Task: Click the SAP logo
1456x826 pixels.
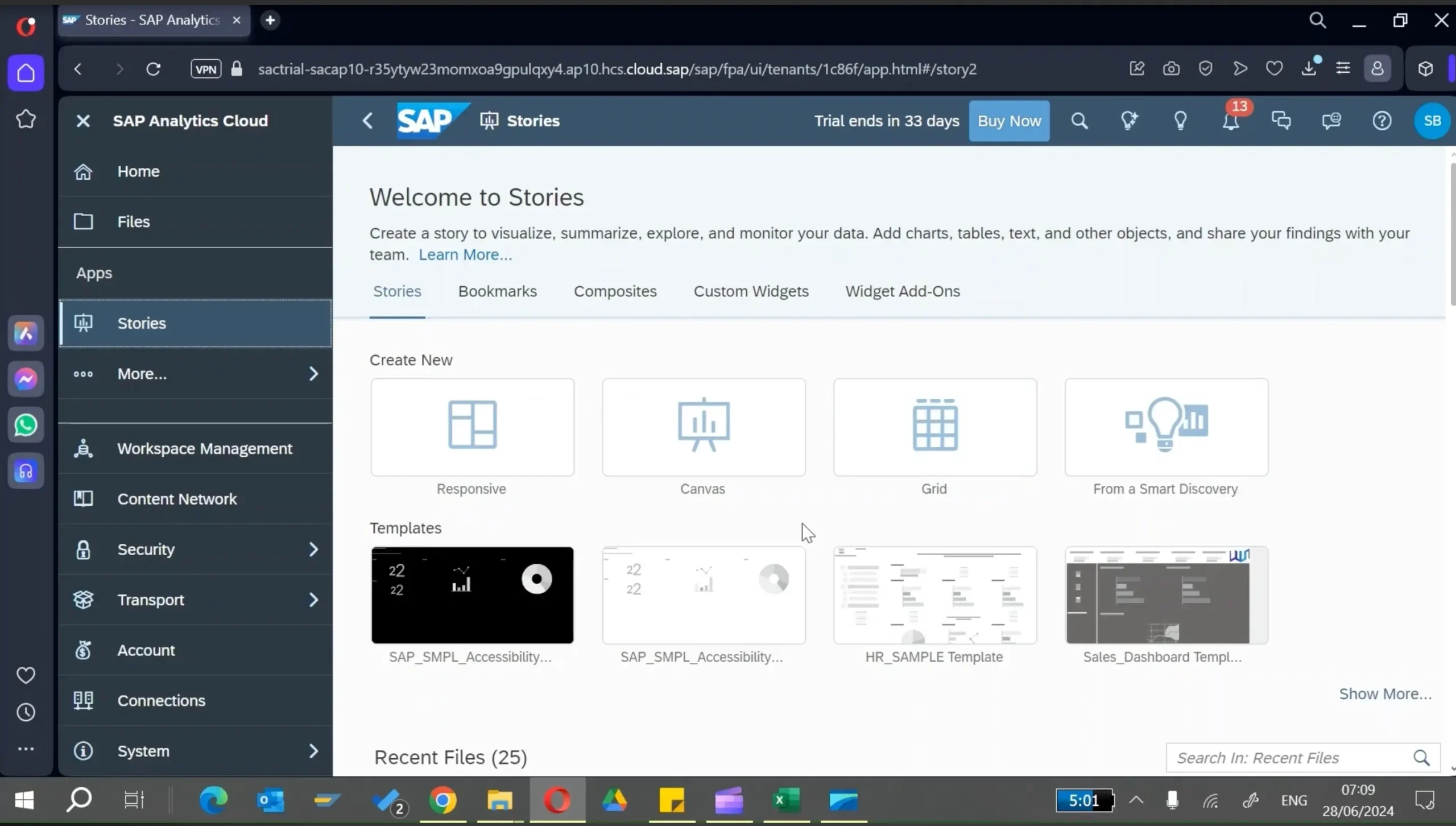Action: (432, 121)
